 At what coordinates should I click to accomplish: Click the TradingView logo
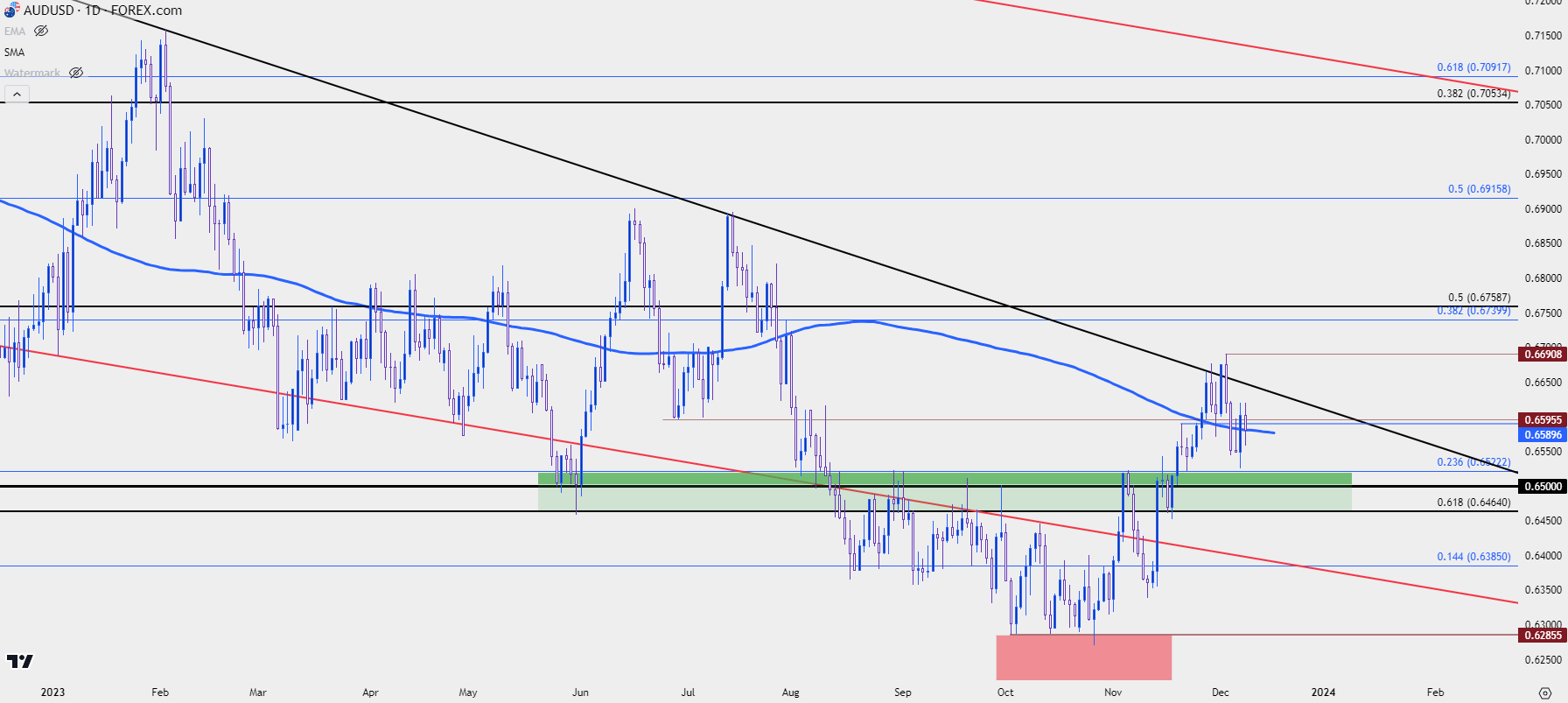tap(19, 661)
